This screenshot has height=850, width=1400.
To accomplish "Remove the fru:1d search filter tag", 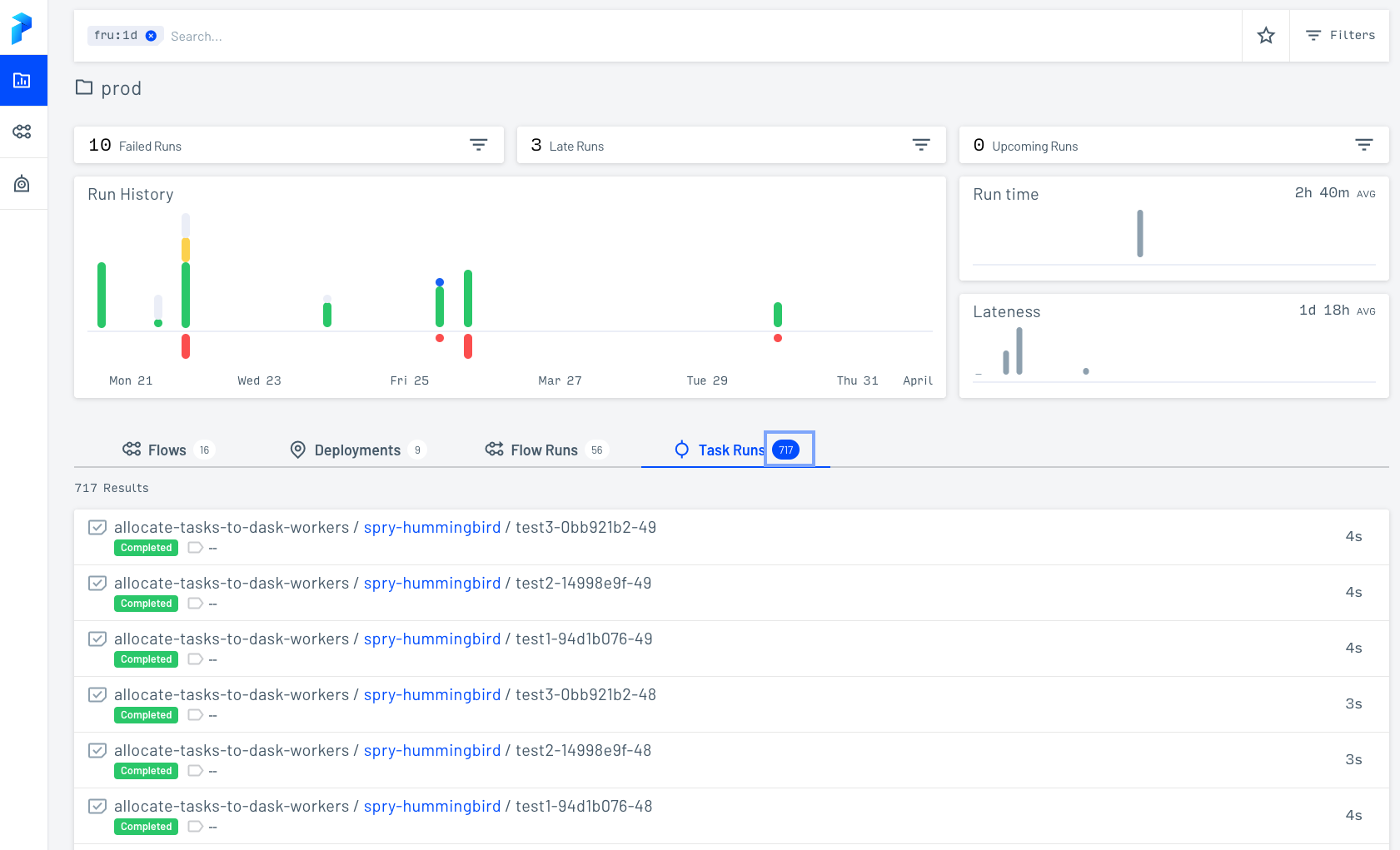I will pyautogui.click(x=151, y=35).
